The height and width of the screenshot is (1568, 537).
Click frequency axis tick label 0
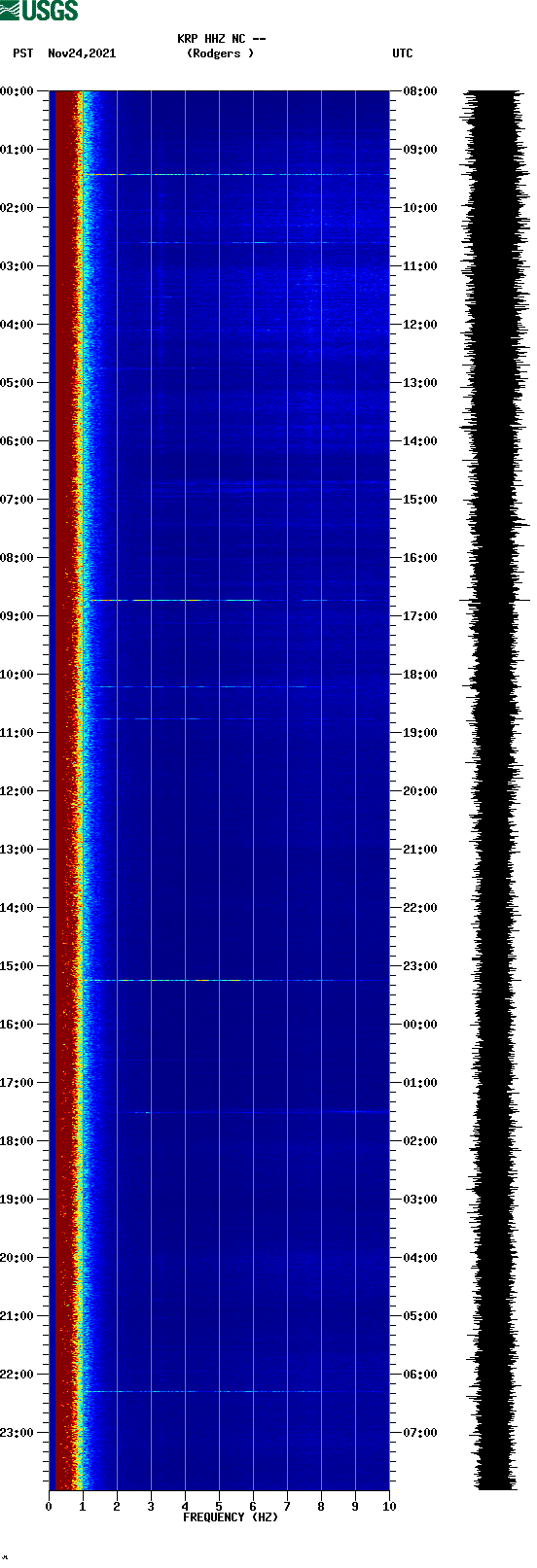pos(49,1507)
